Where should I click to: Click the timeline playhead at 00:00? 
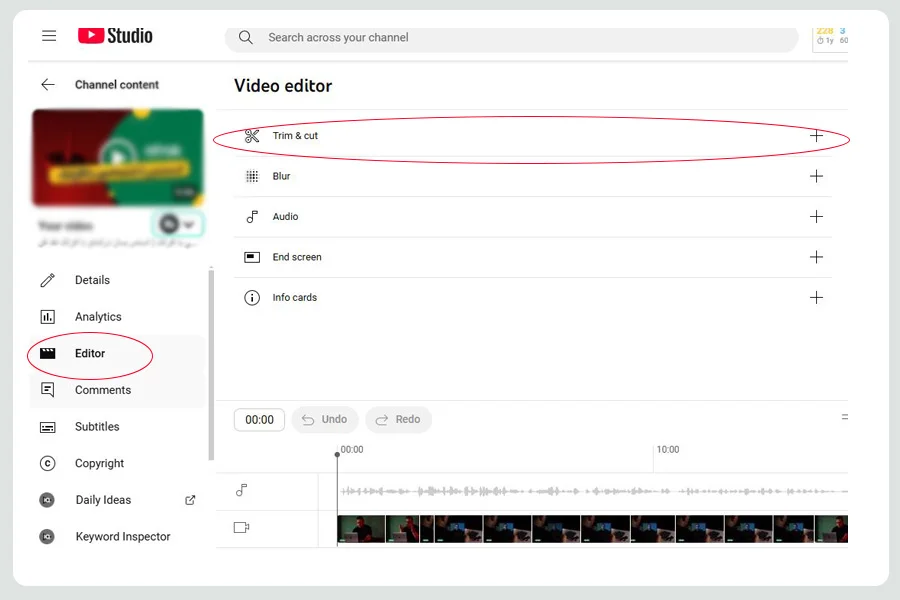click(338, 455)
